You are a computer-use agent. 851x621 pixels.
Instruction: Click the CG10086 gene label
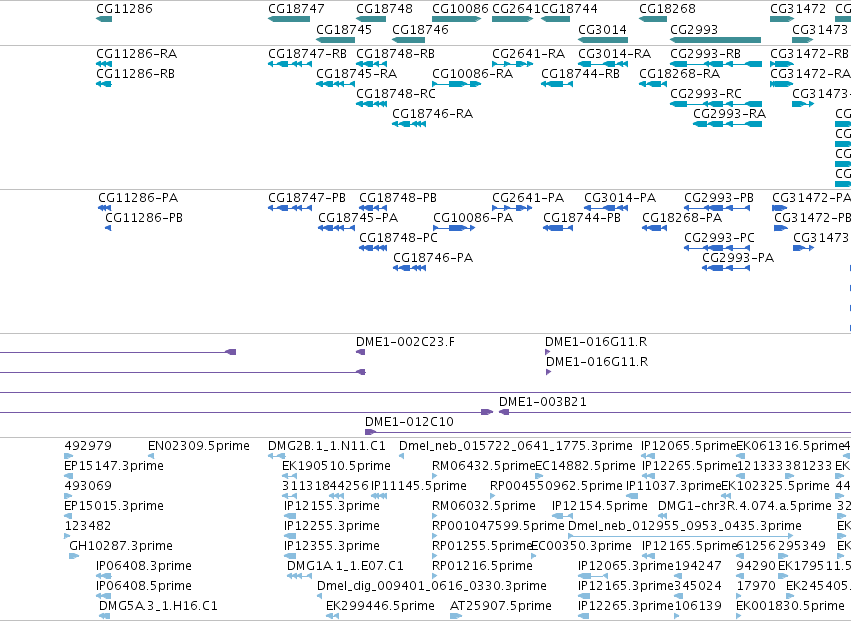point(461,9)
